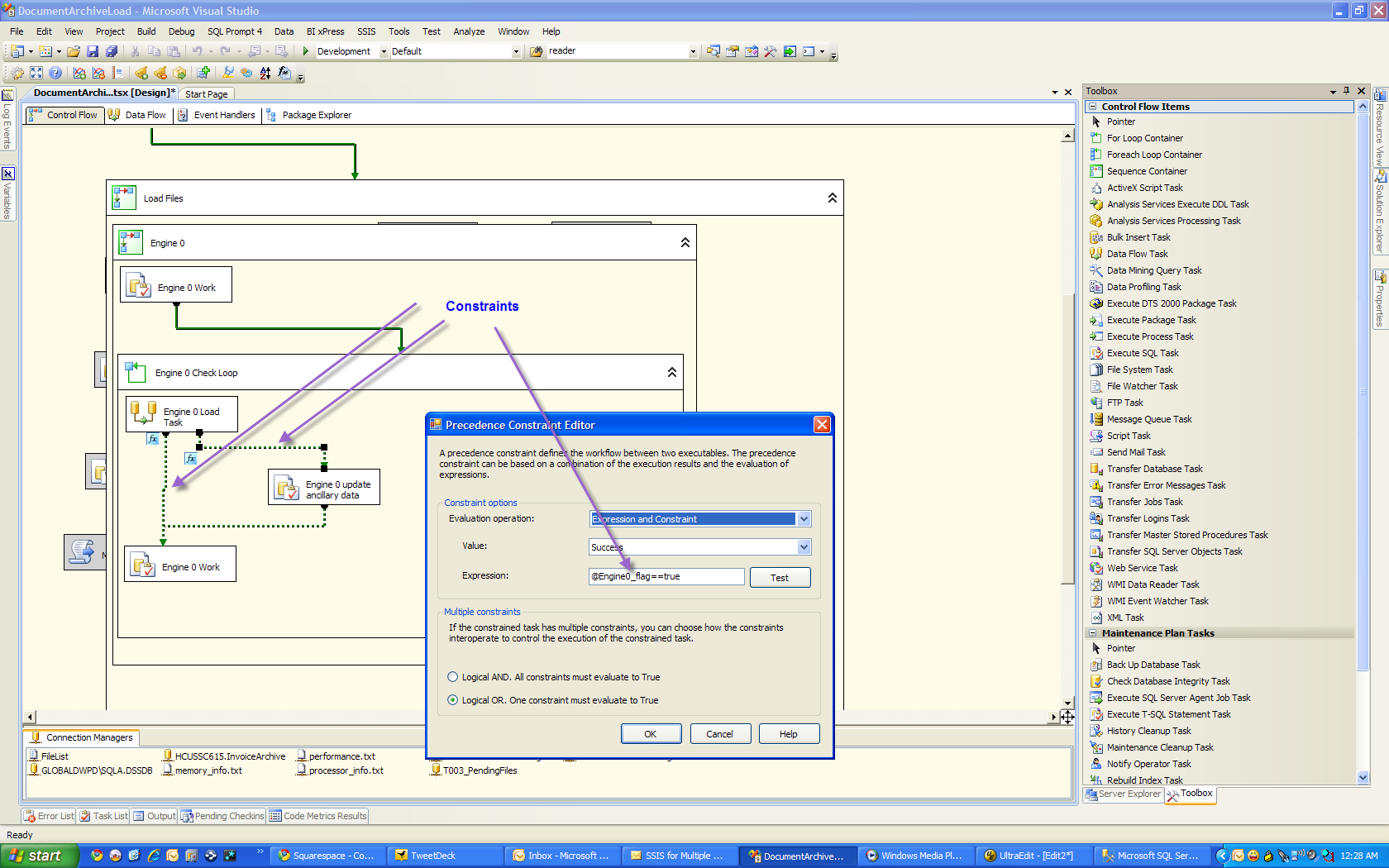
Task: Open the Start Page tab
Action: 206,94
